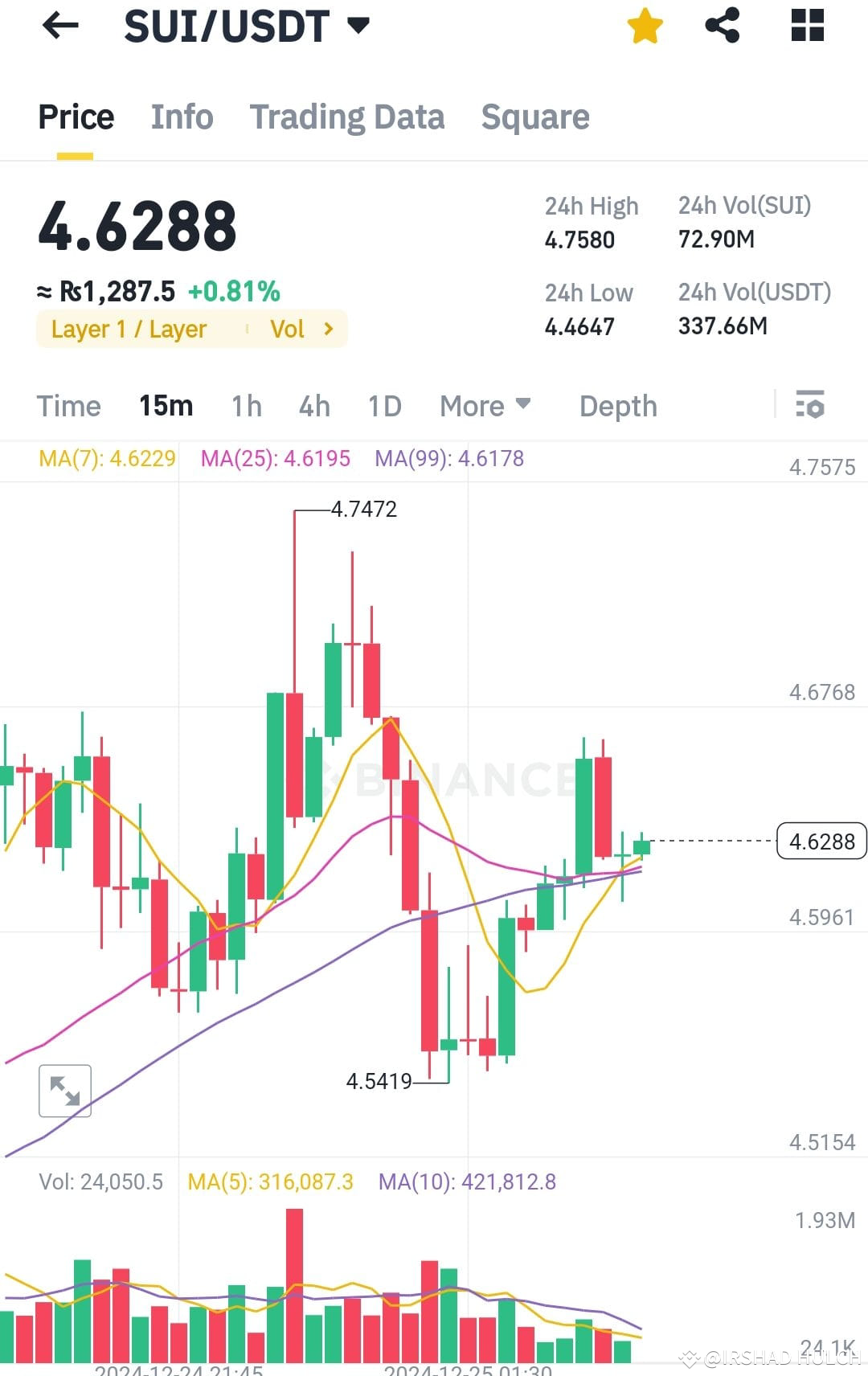This screenshot has width=868, height=1376.
Task: Expand the More timeframe dropdown
Action: pos(484,406)
